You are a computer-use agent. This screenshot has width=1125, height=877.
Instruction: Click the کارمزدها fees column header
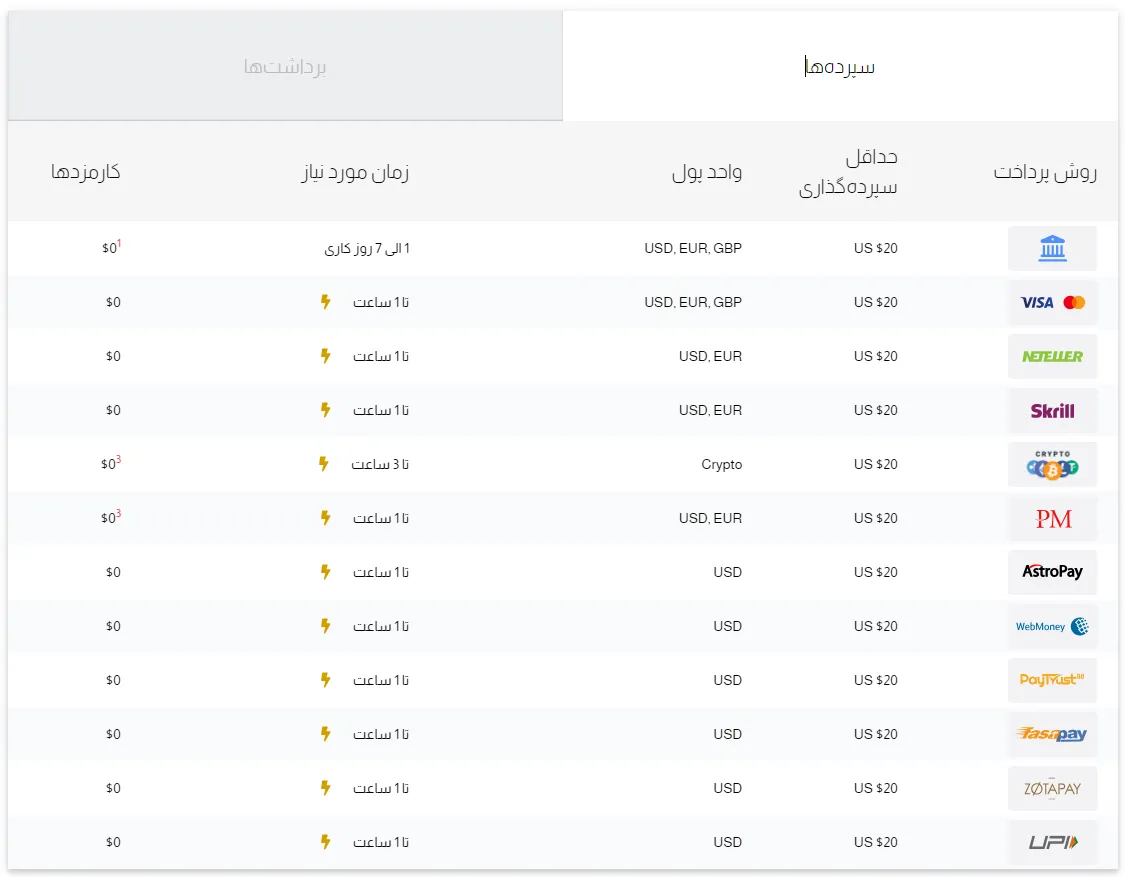[86, 172]
